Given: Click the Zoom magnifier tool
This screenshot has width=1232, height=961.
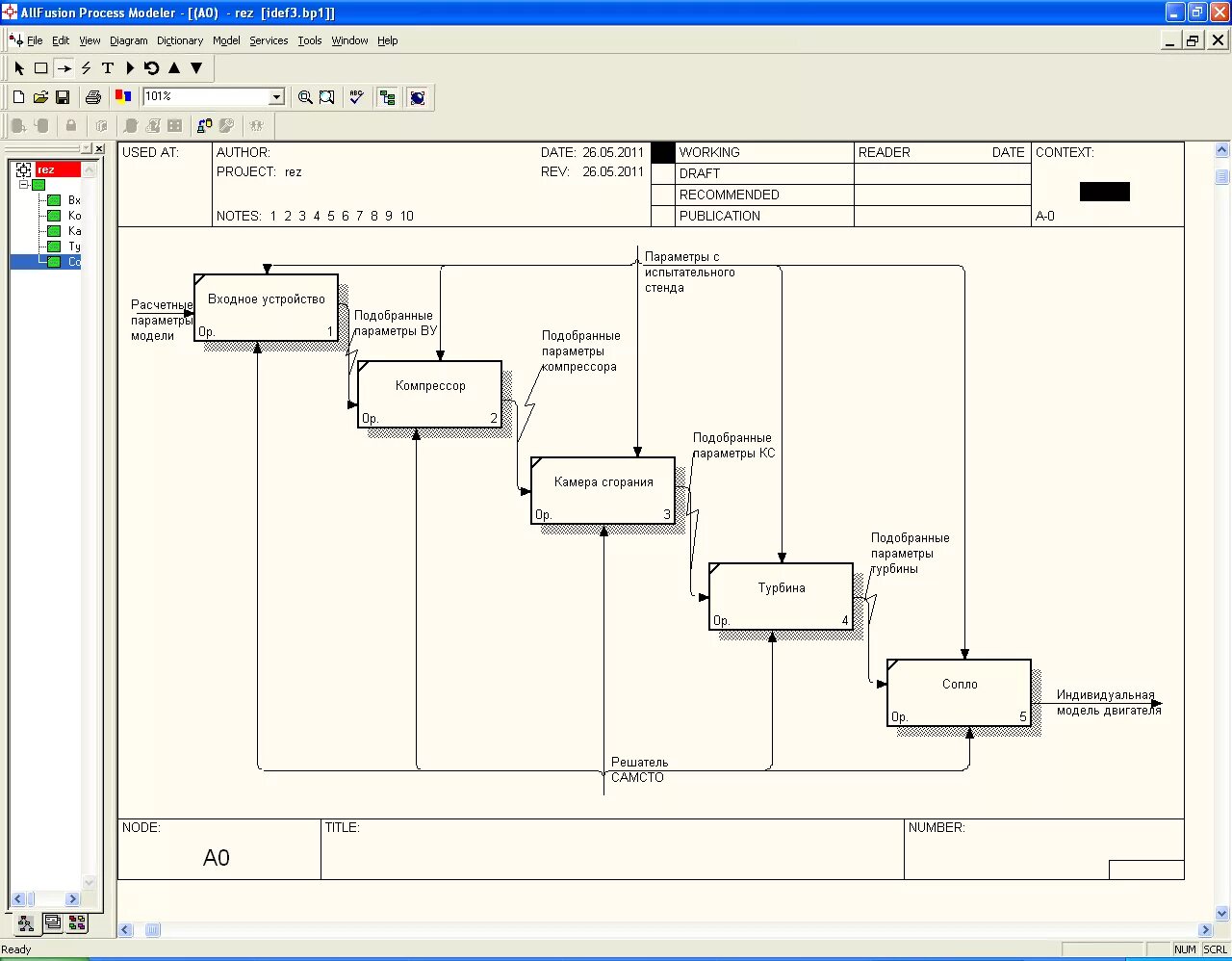Looking at the screenshot, I should [305, 97].
